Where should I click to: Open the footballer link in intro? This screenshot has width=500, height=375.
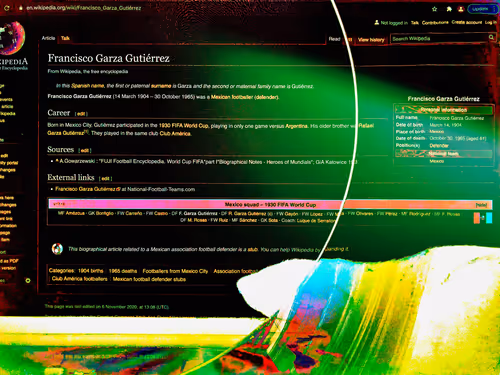click(x=242, y=97)
